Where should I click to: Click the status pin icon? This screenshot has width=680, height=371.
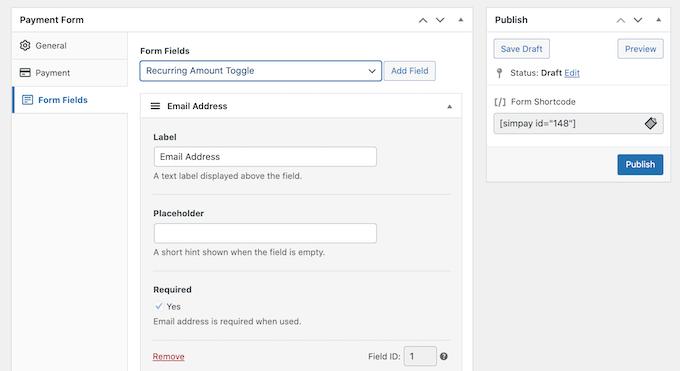[500, 73]
